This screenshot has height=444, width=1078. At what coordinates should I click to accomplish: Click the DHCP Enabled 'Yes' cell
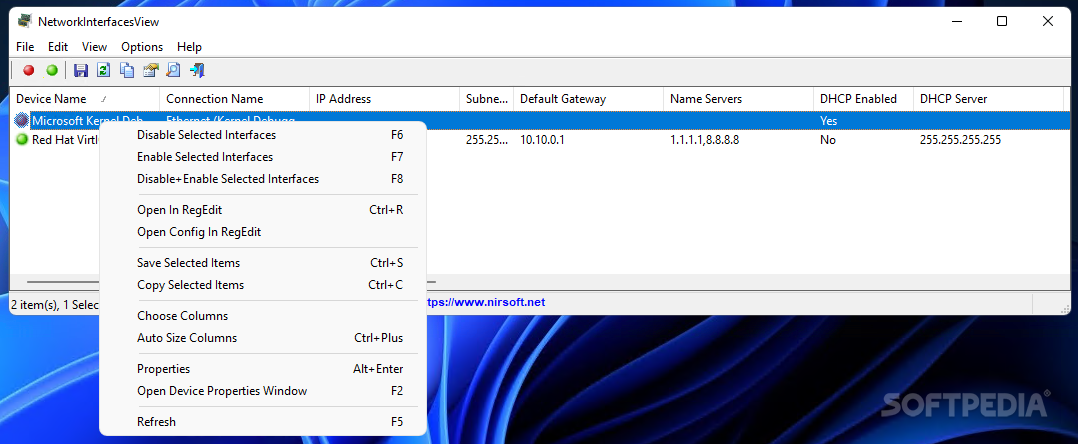828,121
